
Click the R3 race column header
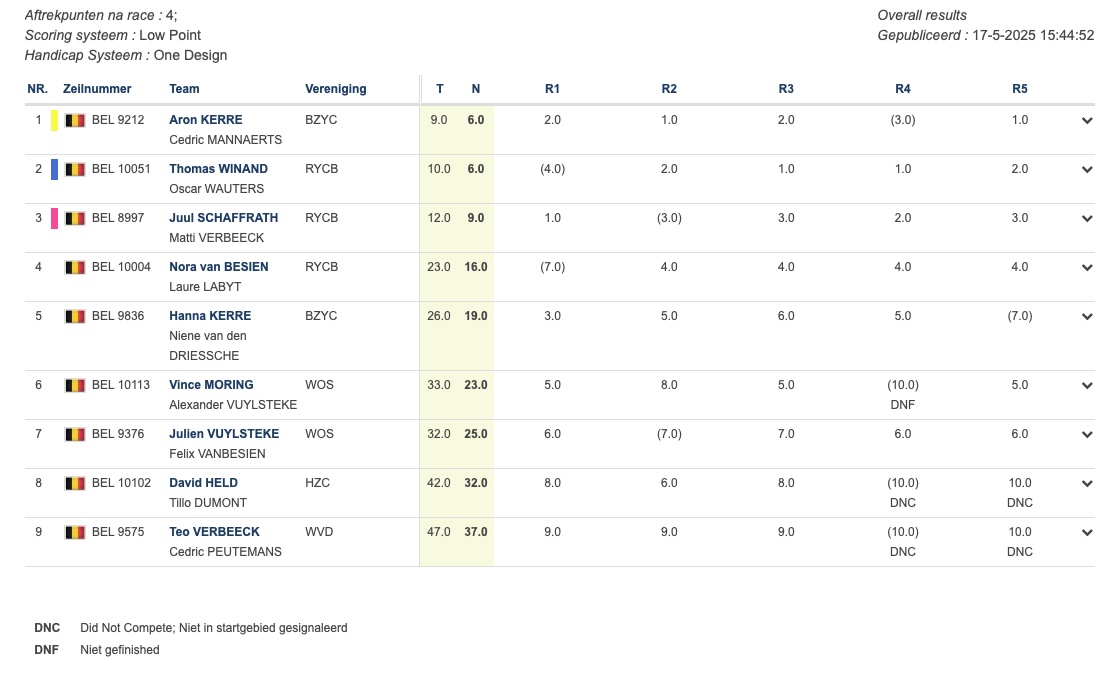[786, 89]
